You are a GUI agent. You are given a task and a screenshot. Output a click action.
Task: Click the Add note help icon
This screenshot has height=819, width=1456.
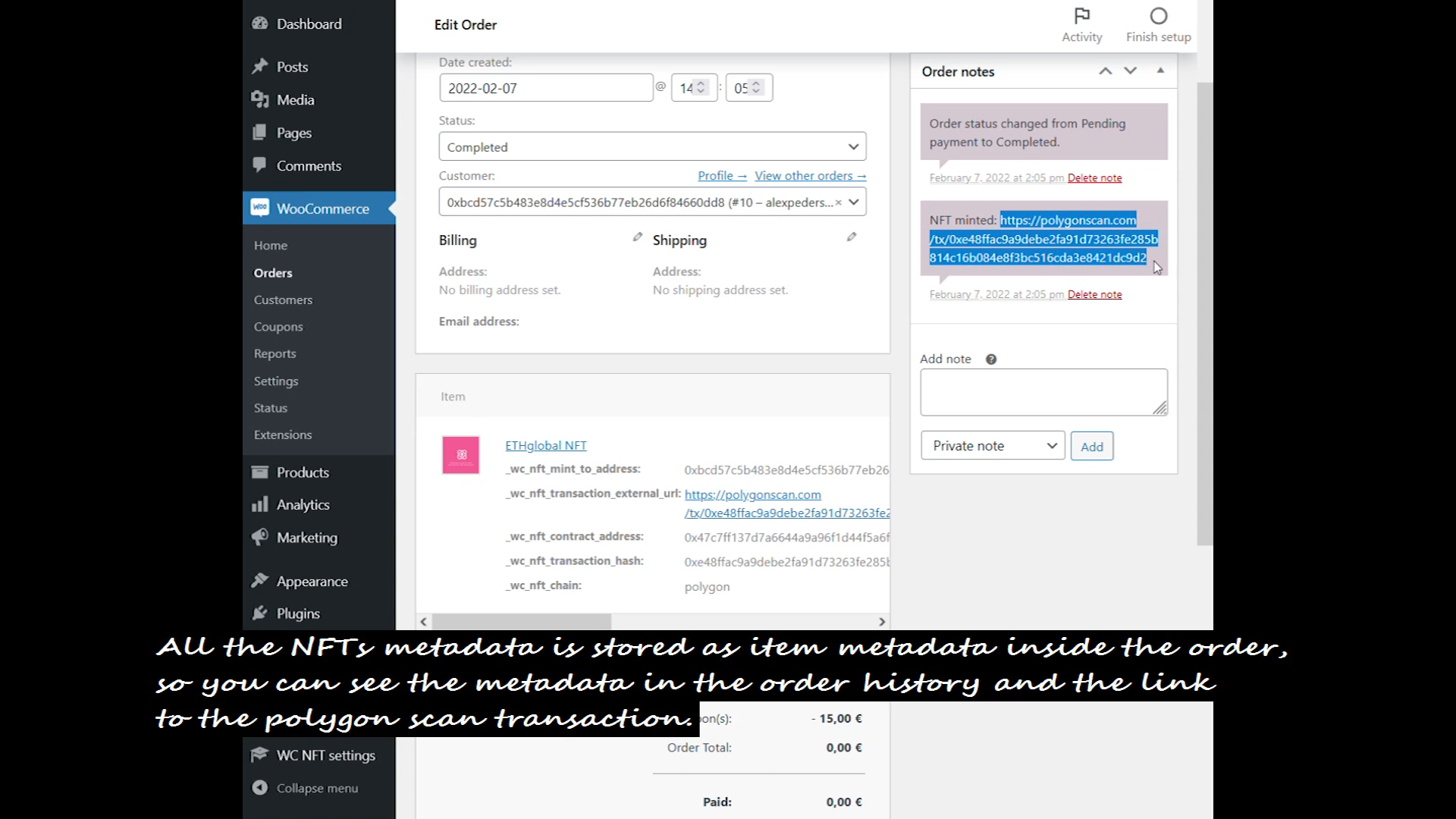click(990, 359)
